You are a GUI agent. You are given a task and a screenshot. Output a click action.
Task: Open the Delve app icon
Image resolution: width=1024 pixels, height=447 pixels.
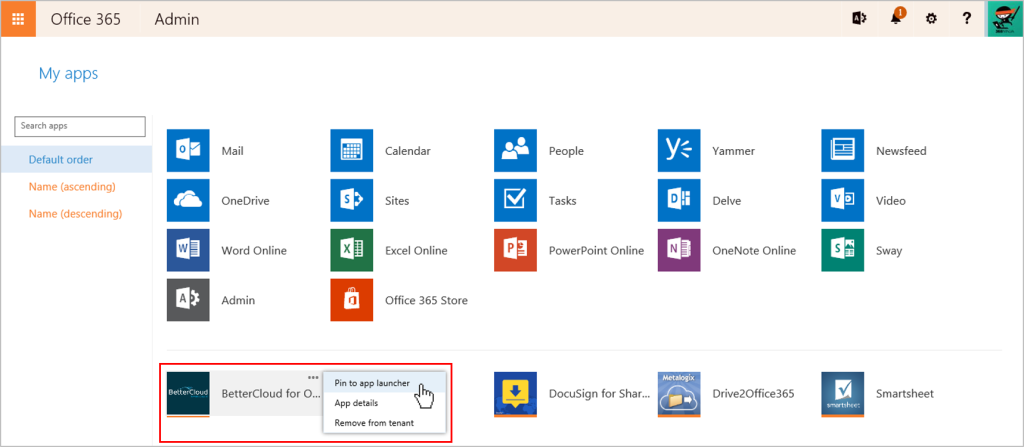(x=679, y=201)
